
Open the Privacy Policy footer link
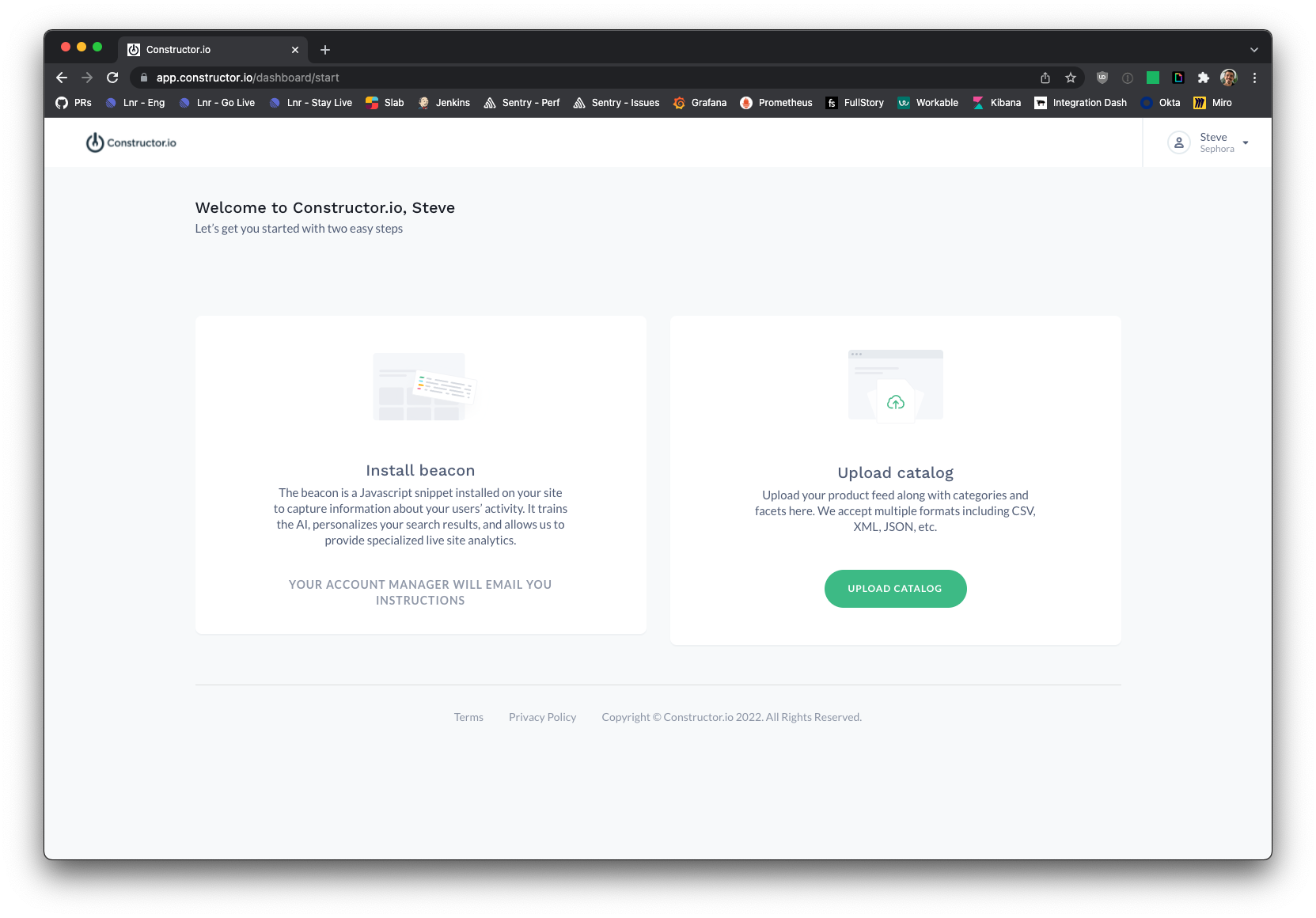[542, 717]
